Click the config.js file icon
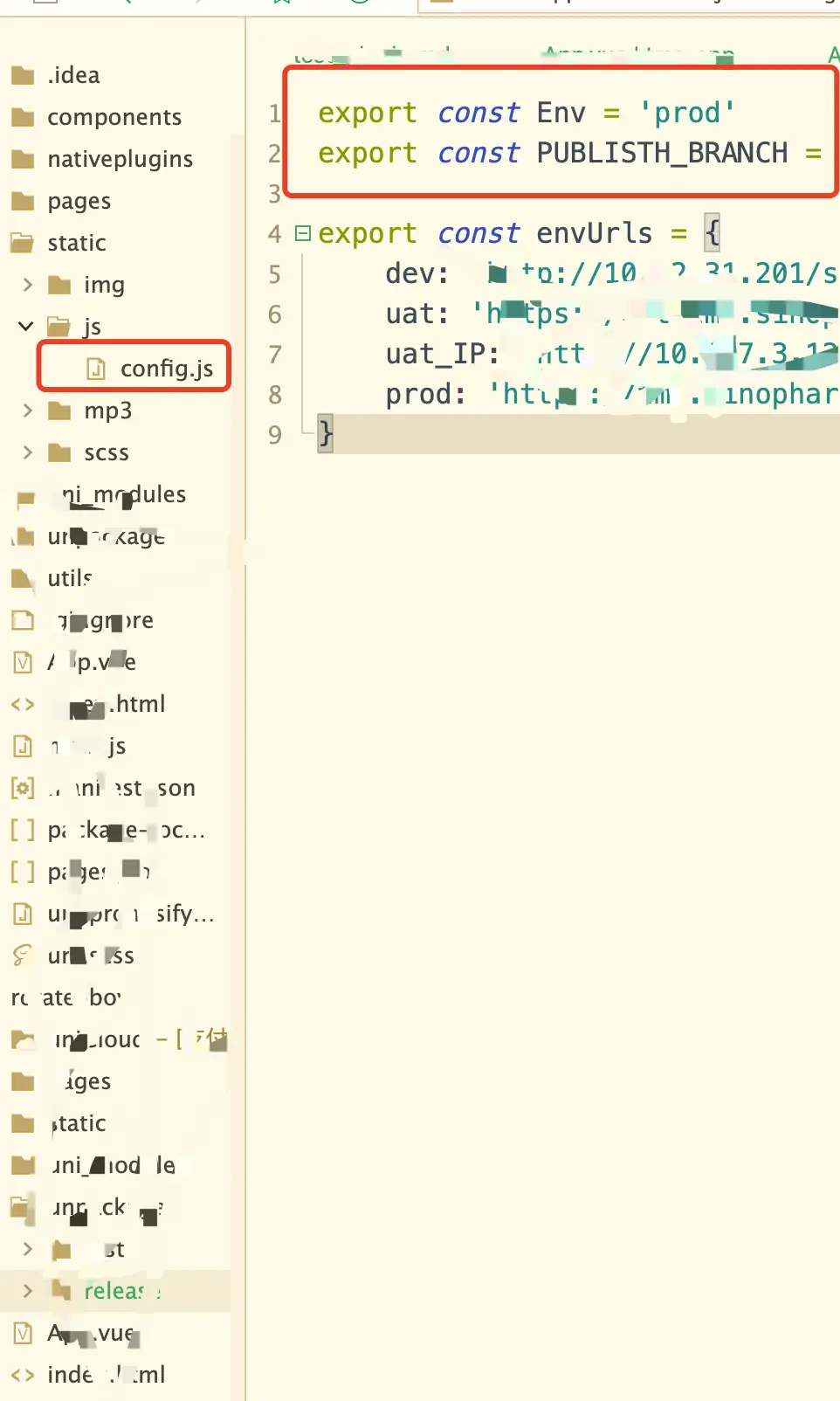This screenshot has width=840, height=1401. [96, 369]
